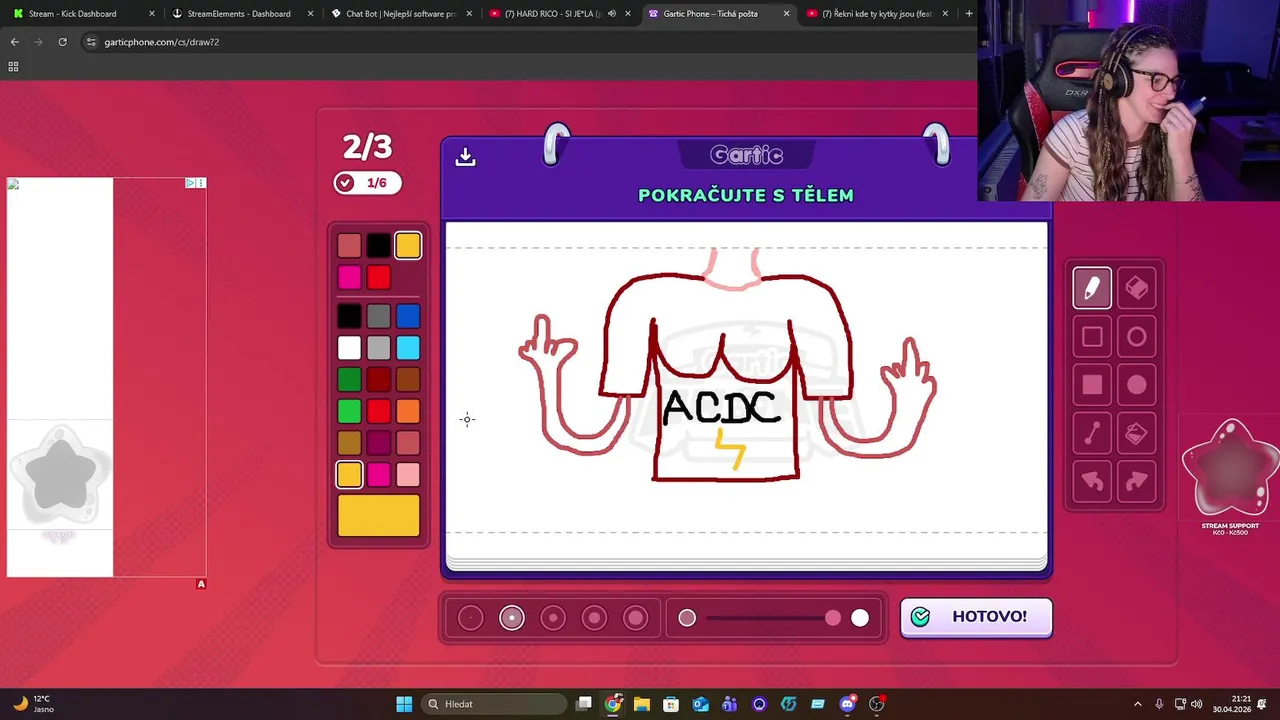1280x720 pixels.
Task: Pick orange from the main palette
Action: [408, 411]
